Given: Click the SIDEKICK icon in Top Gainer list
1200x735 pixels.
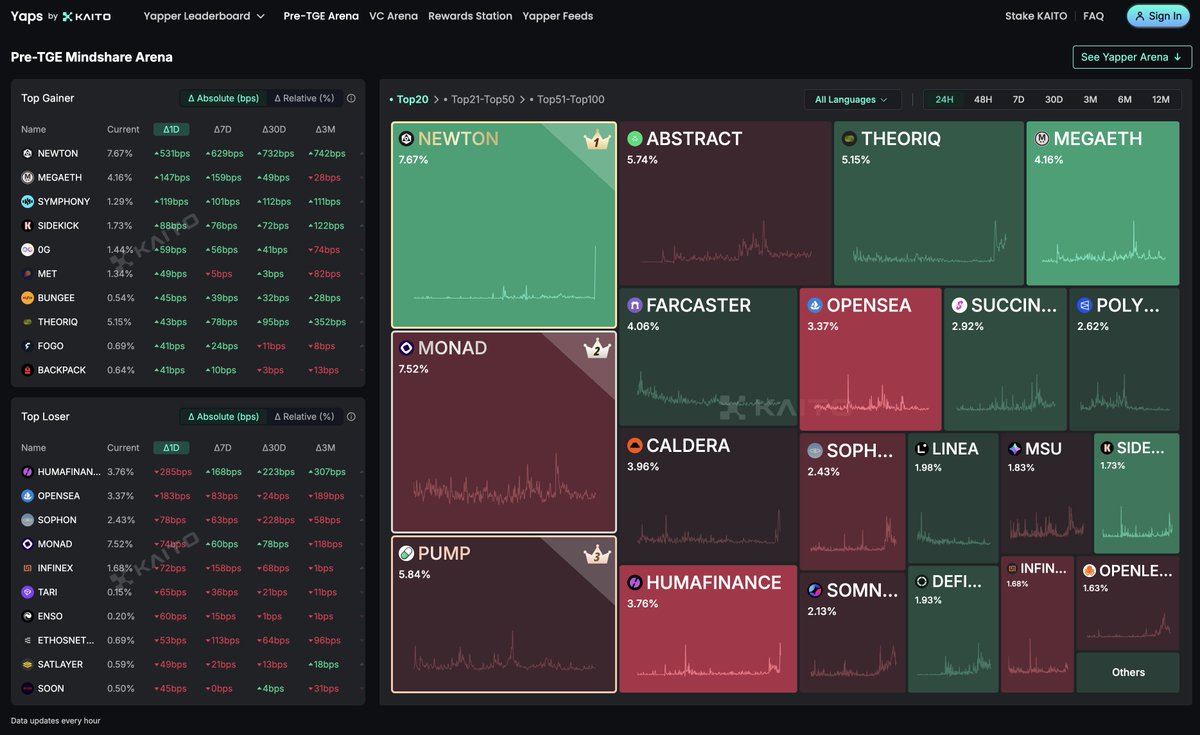Looking at the screenshot, I should point(27,226).
